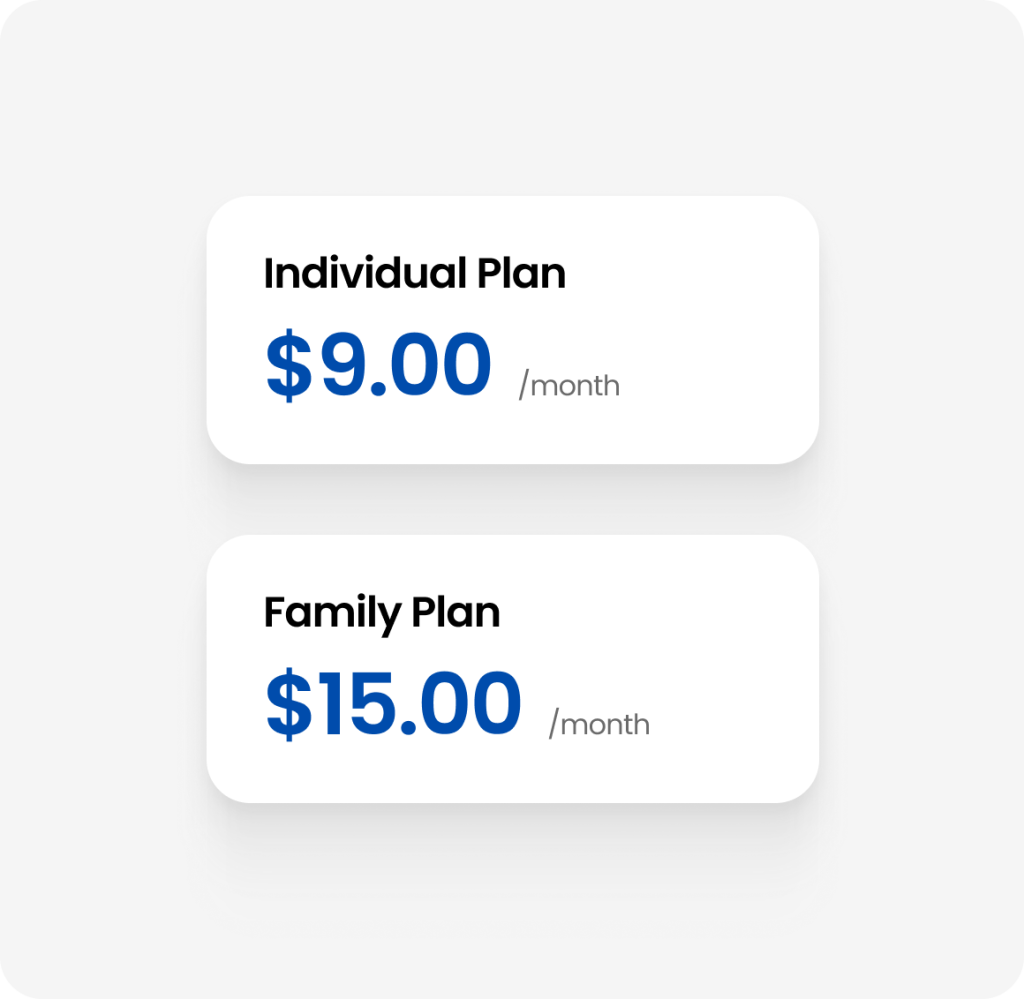Click the gray background below the Family Plan card
This screenshot has height=999, width=1024.
512,900
